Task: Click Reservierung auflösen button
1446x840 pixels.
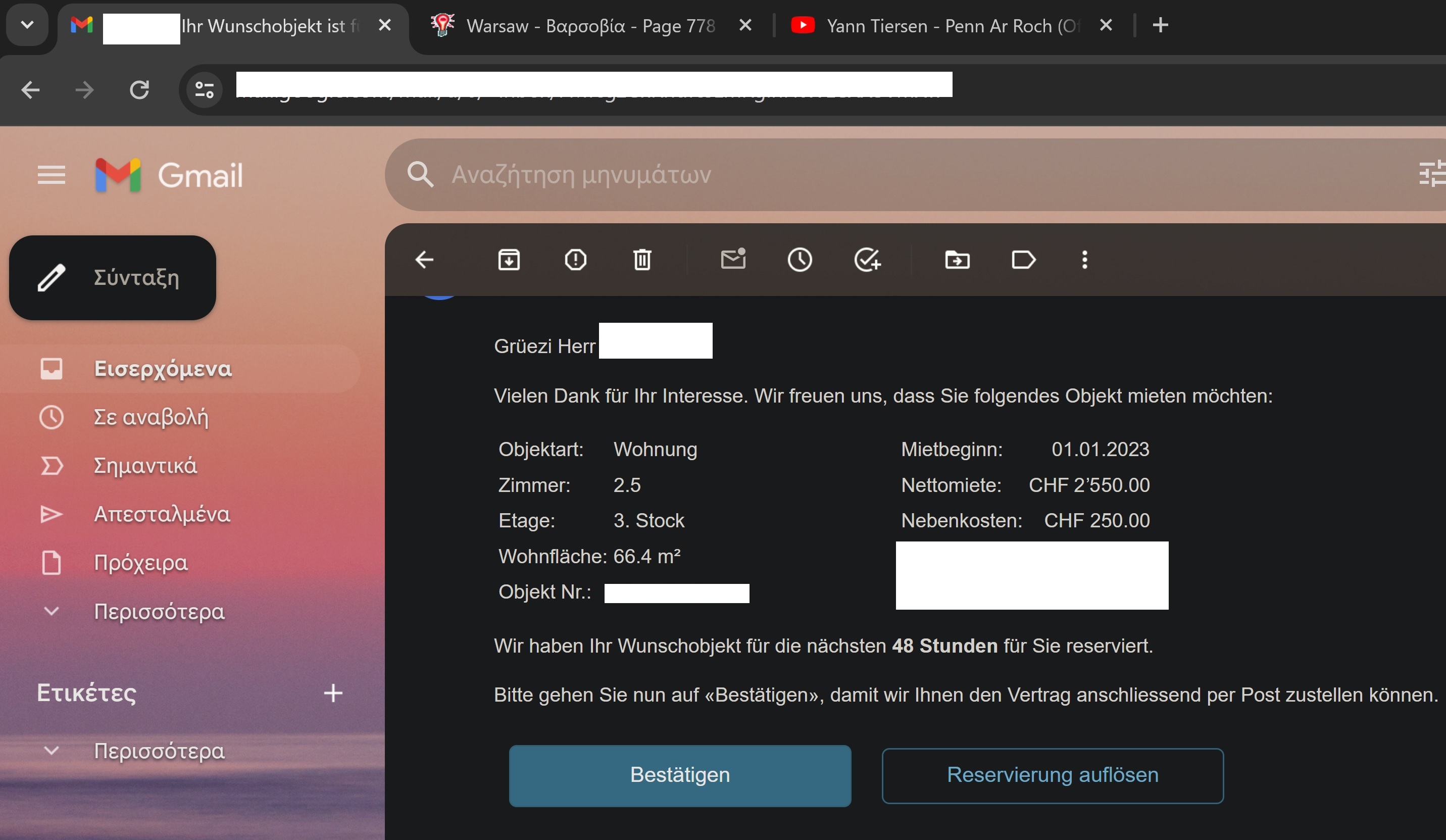Action: (x=1053, y=776)
